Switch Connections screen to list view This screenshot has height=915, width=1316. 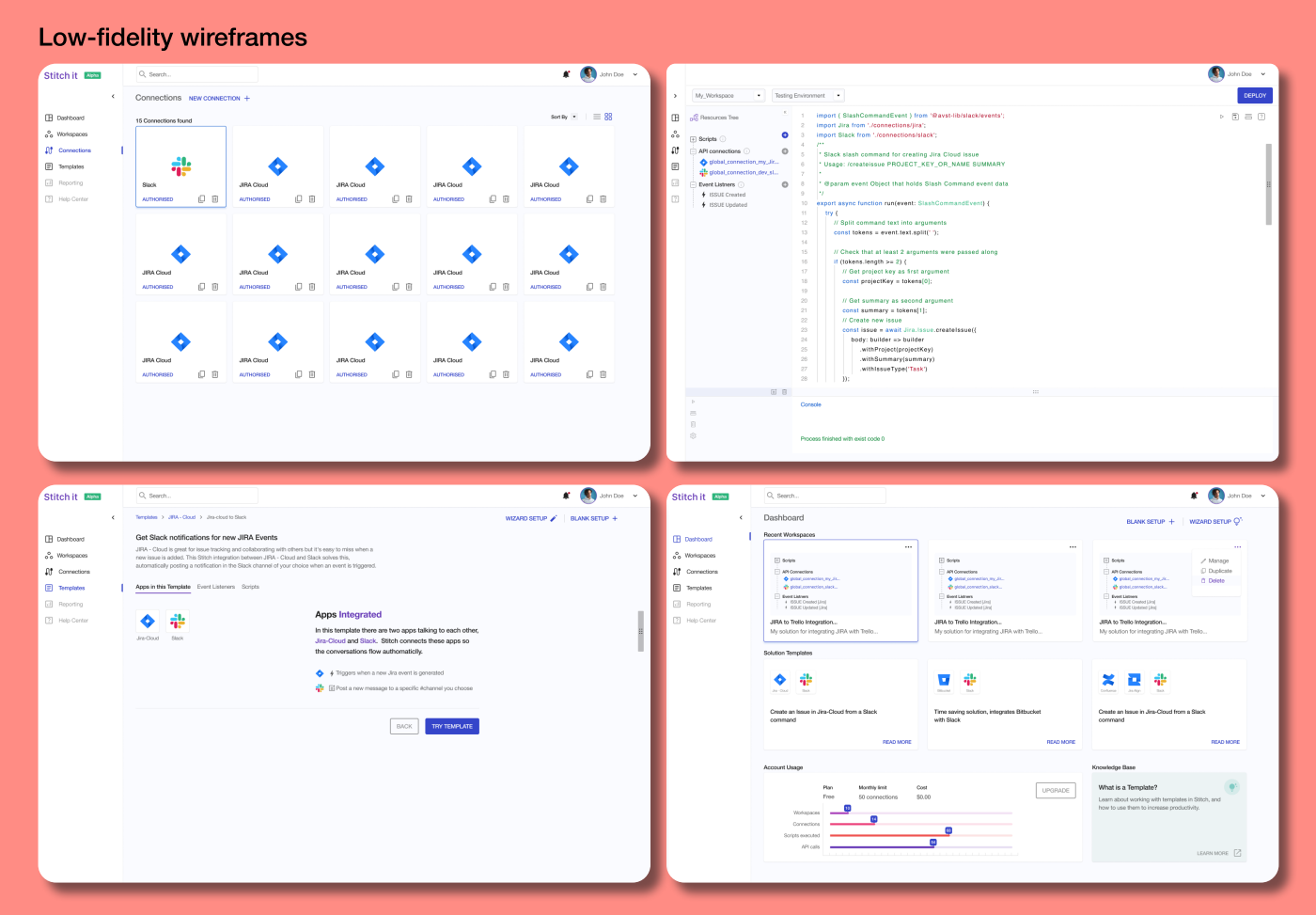(597, 117)
